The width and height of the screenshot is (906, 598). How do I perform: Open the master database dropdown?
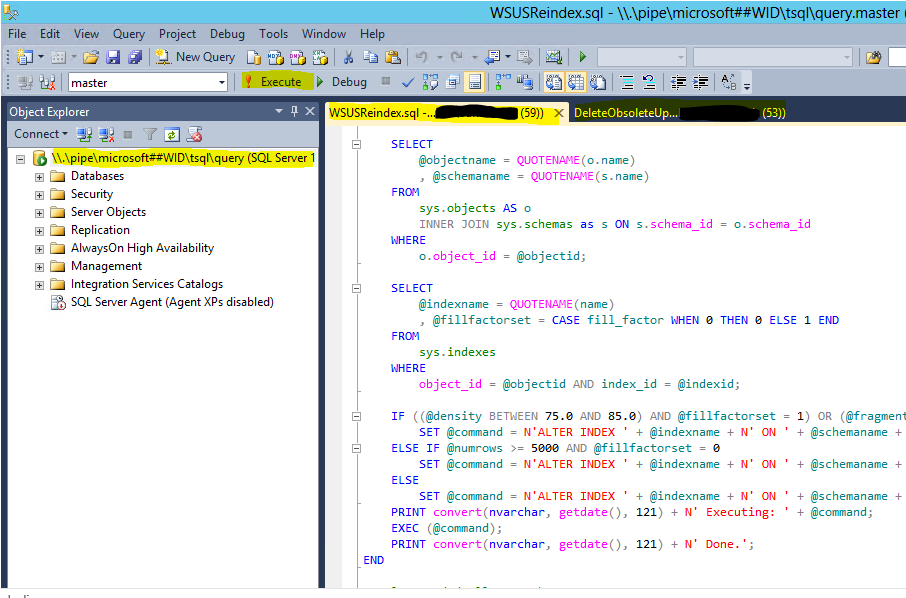(222, 83)
